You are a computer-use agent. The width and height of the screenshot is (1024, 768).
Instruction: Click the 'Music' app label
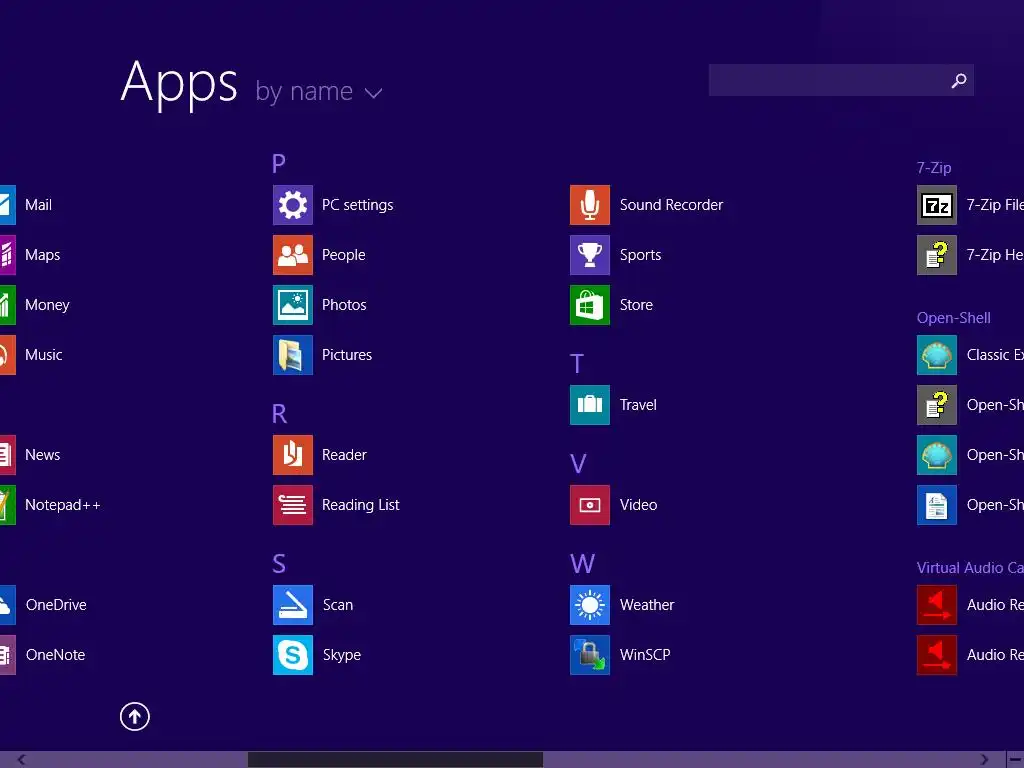pyautogui.click(x=44, y=355)
